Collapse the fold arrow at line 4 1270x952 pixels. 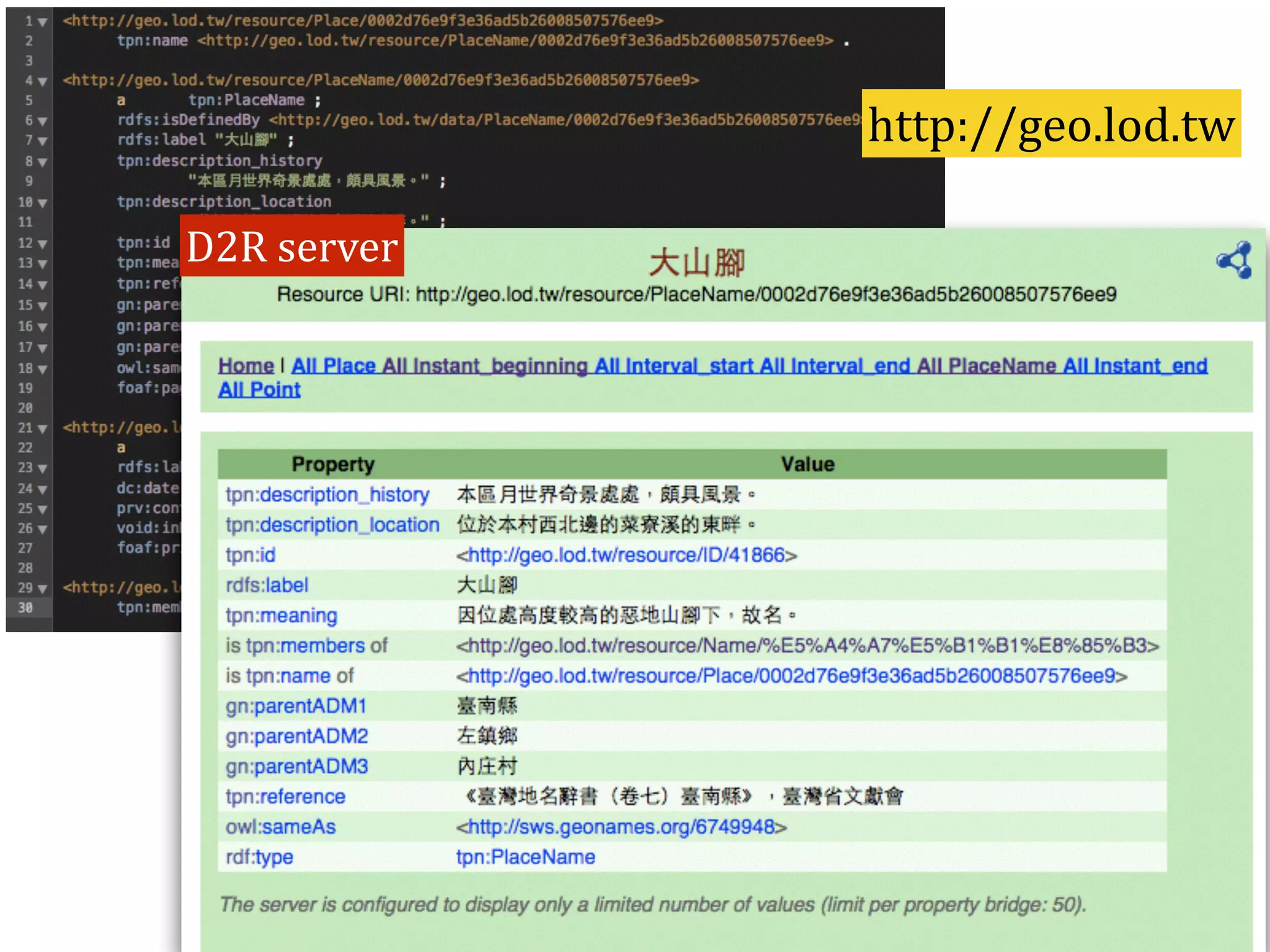pos(42,82)
